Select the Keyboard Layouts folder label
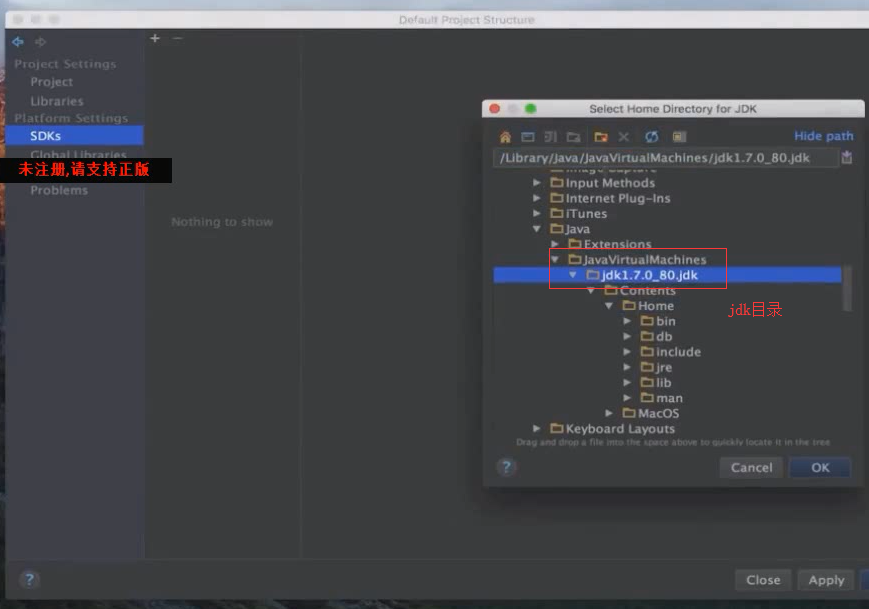Viewport: 869px width, 609px height. [620, 429]
